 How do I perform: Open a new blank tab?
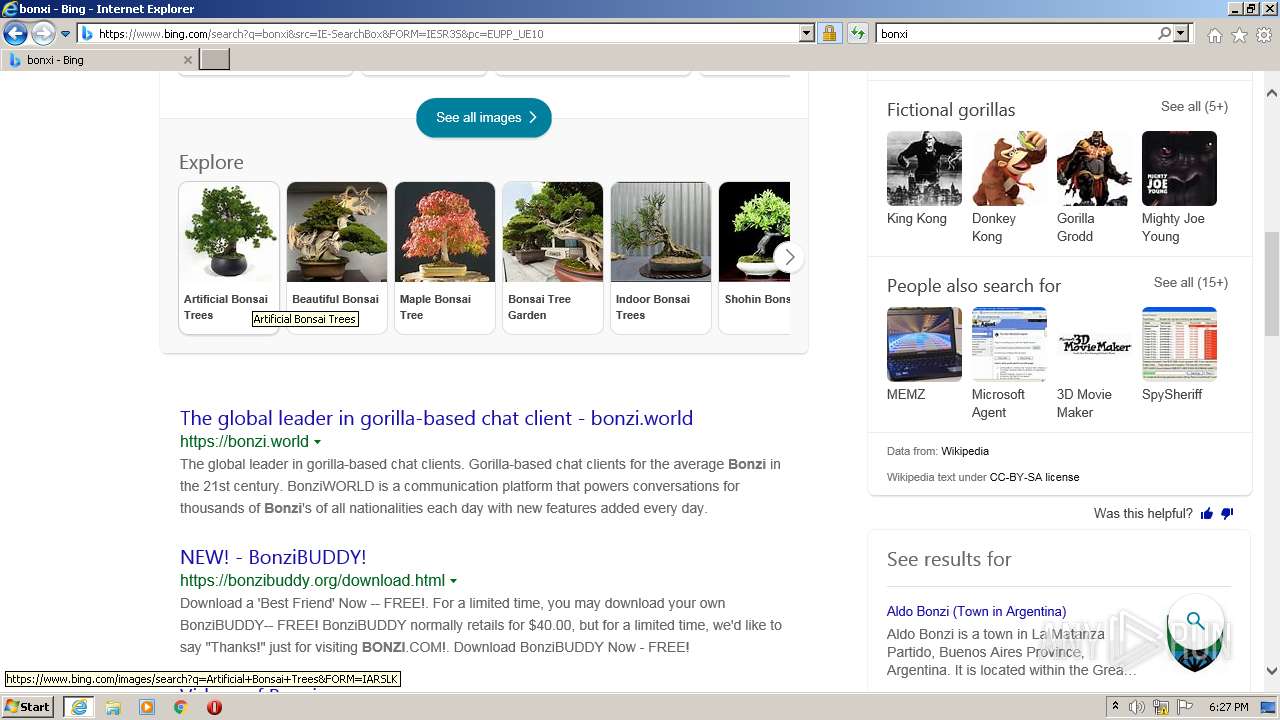tap(215, 60)
